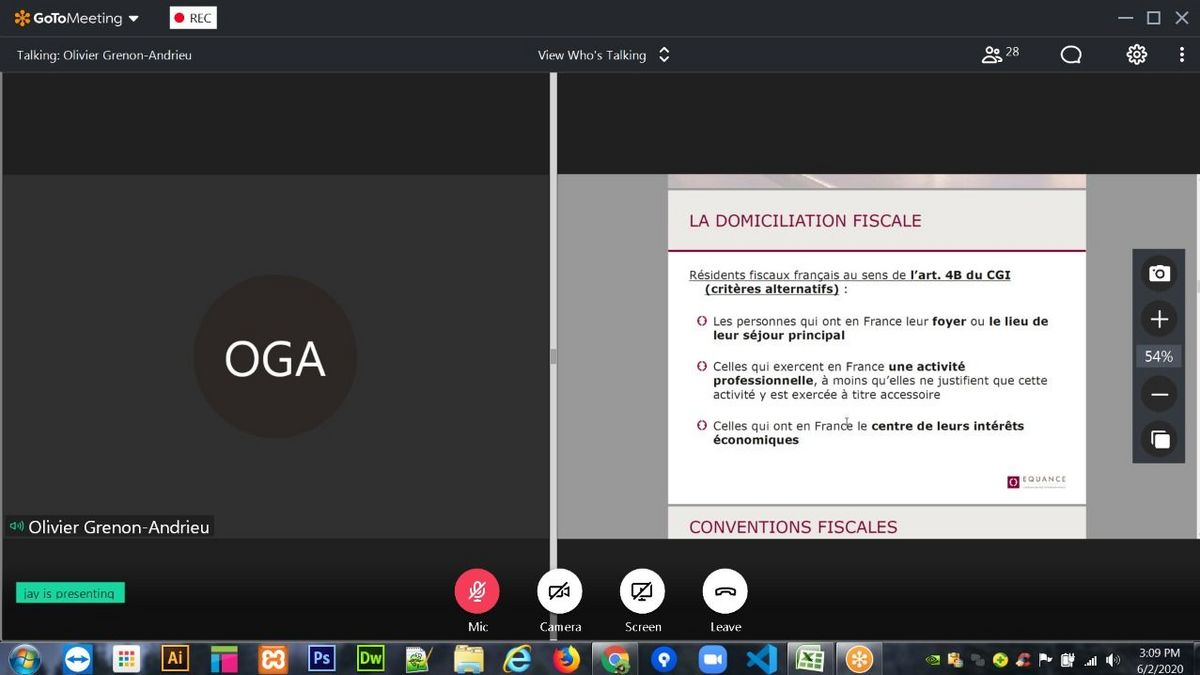Open the three-dot more options menu

click(x=1181, y=55)
